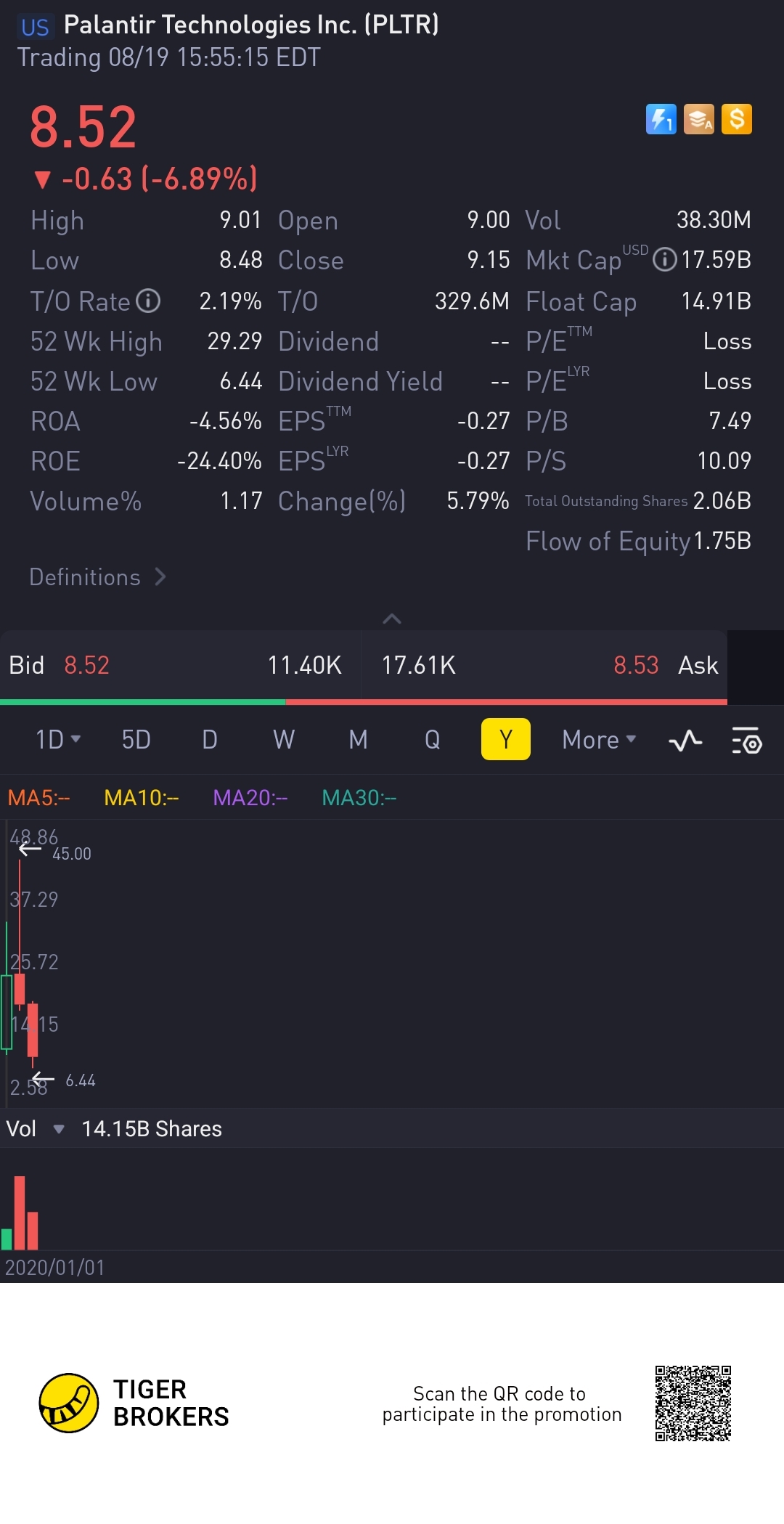Viewport: 784px width, 1524px height.
Task: Select the Q quarterly chart tab
Action: click(432, 740)
